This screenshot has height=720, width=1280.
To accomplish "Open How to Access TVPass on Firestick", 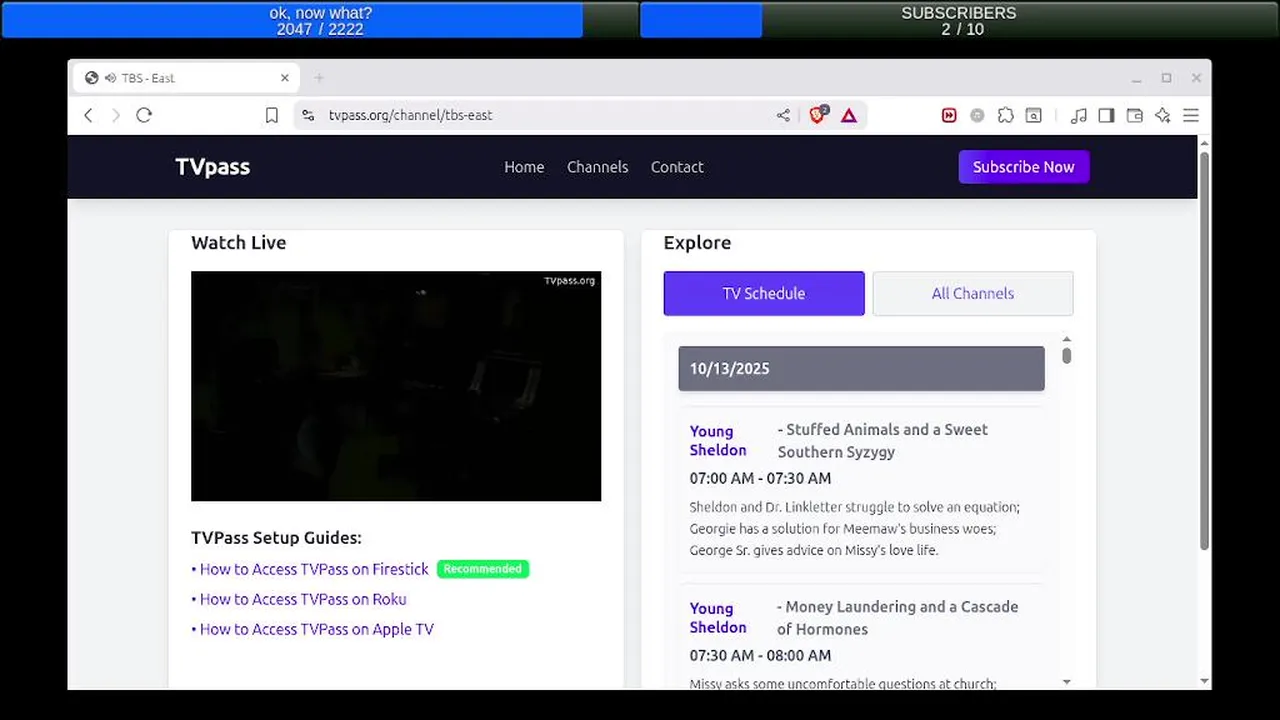I will 314,569.
